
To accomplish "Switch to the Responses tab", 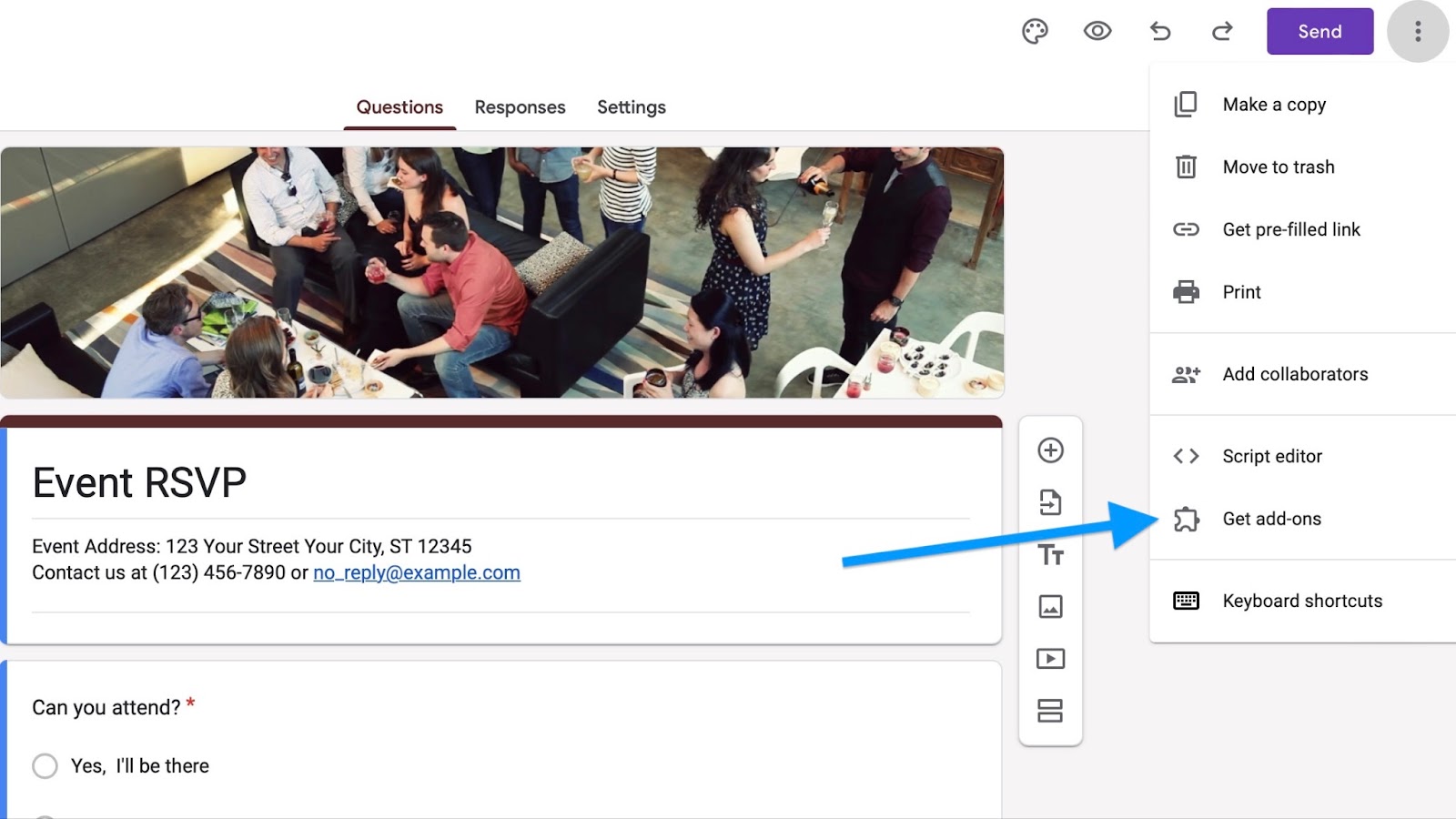I will tap(520, 107).
